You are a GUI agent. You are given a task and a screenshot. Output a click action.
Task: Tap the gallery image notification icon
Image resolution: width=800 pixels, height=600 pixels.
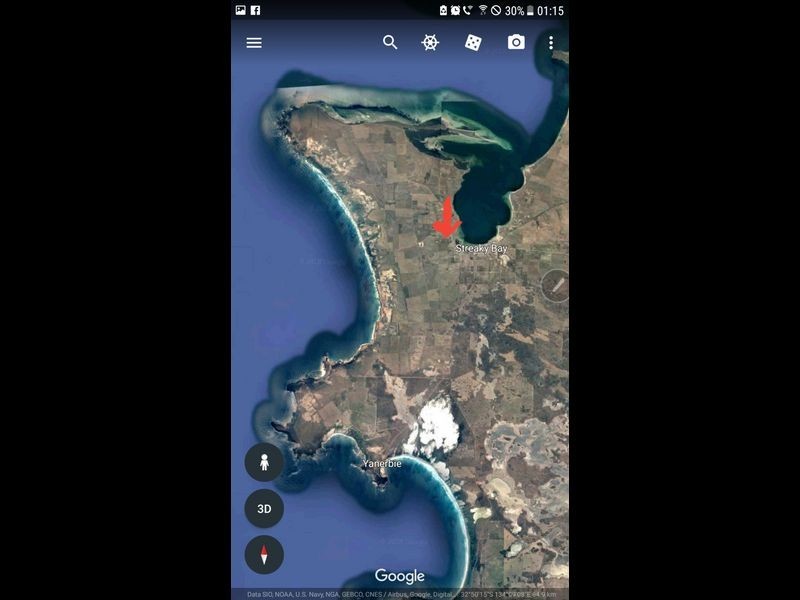pyautogui.click(x=240, y=10)
